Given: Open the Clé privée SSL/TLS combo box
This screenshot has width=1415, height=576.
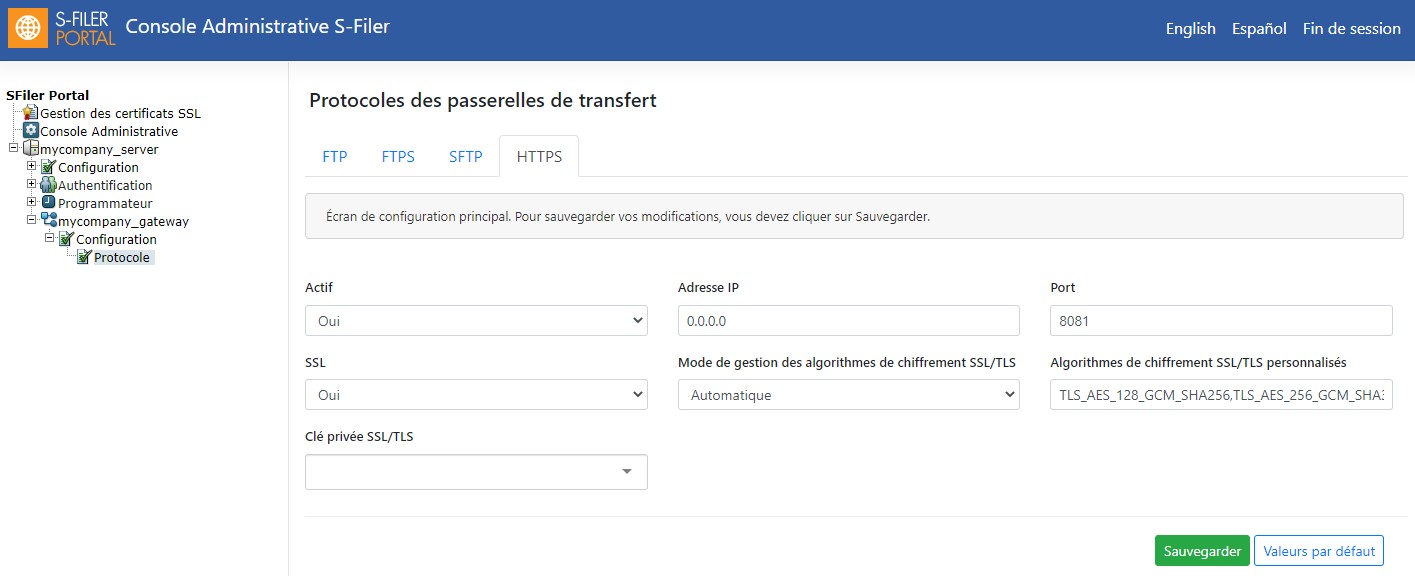Looking at the screenshot, I should point(476,472).
